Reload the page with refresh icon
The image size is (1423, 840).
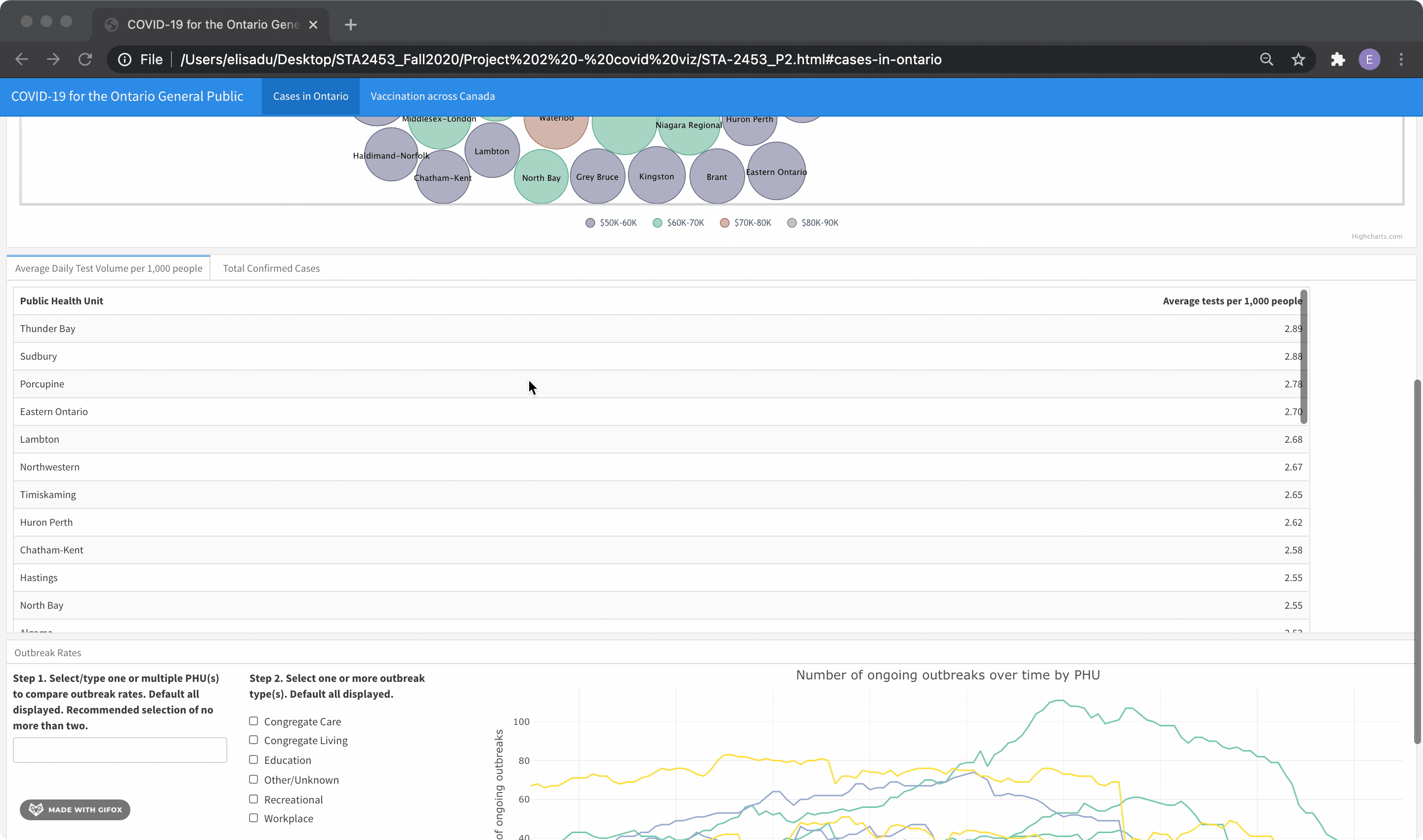85,59
